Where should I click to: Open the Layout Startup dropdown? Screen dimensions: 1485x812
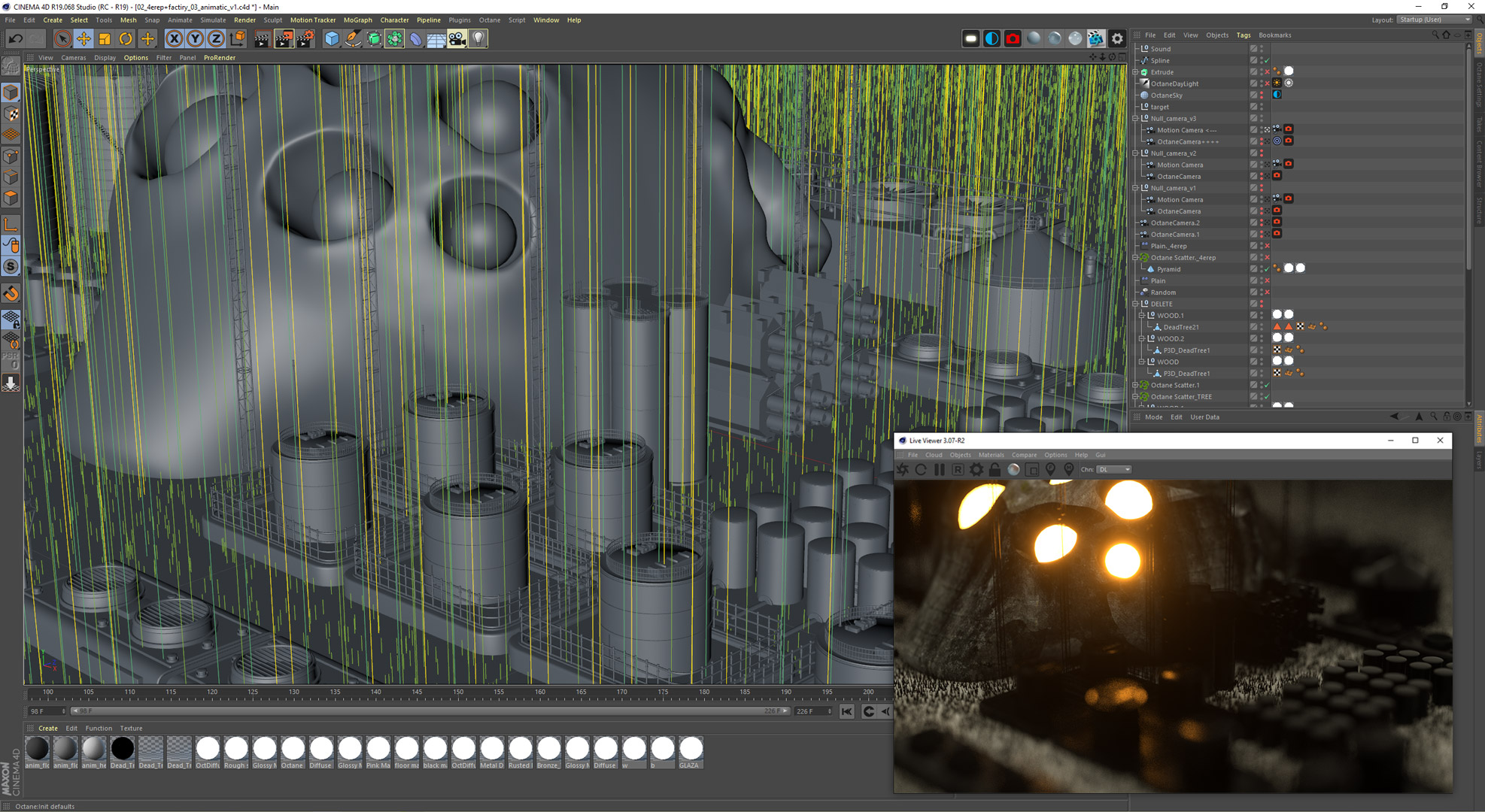1435,20
